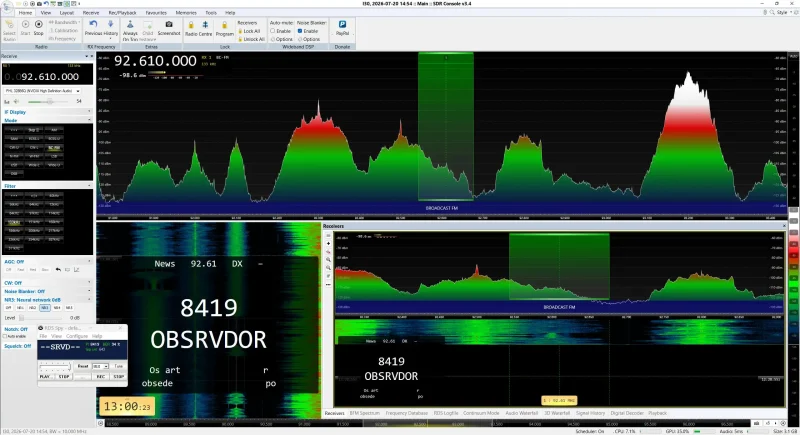800x435 pixels.
Task: Expand the IF Display section
Action: pos(89,112)
